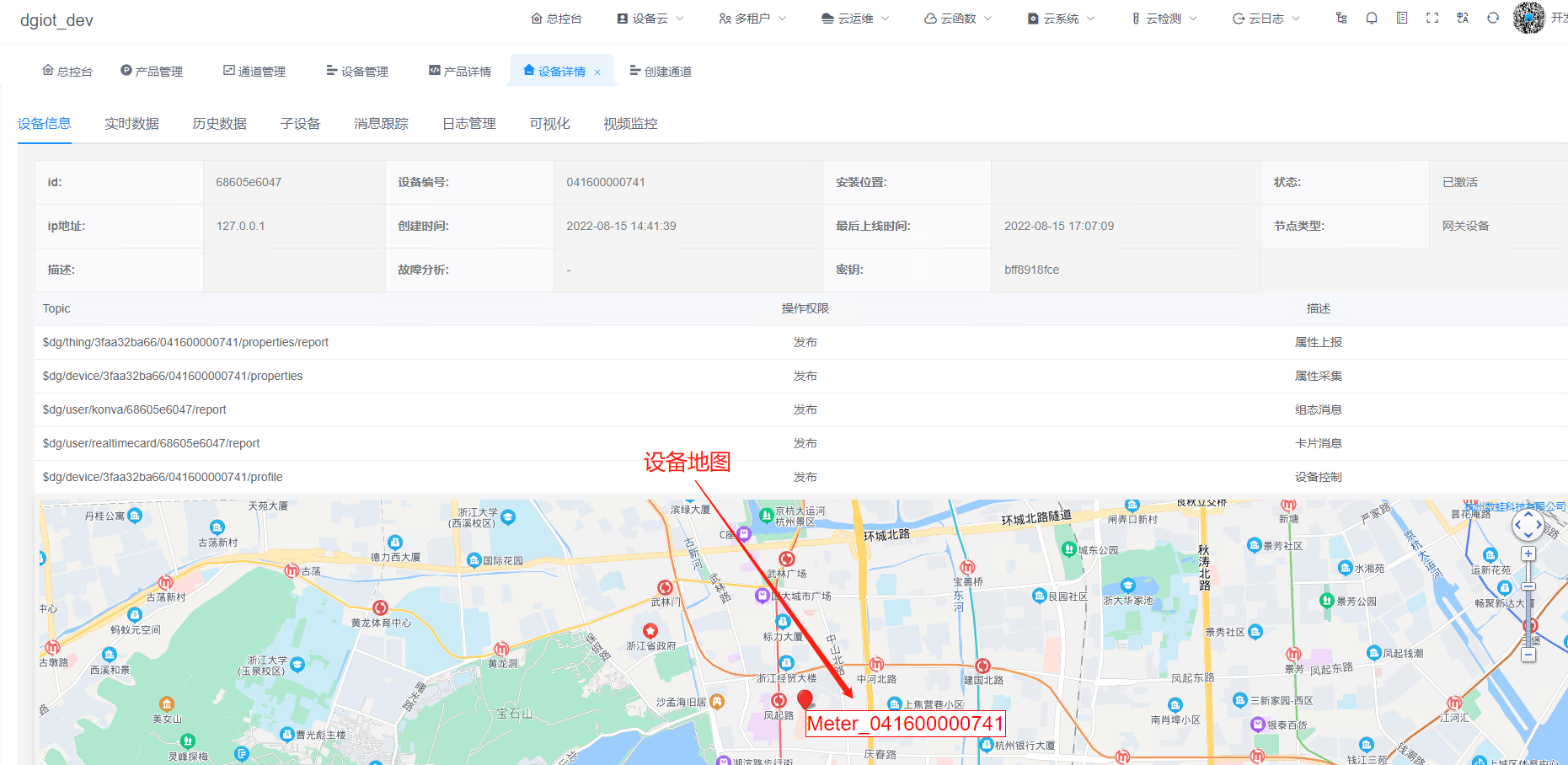Toggle fullscreen mode icon
This screenshot has height=765, width=1568.
click(1432, 18)
